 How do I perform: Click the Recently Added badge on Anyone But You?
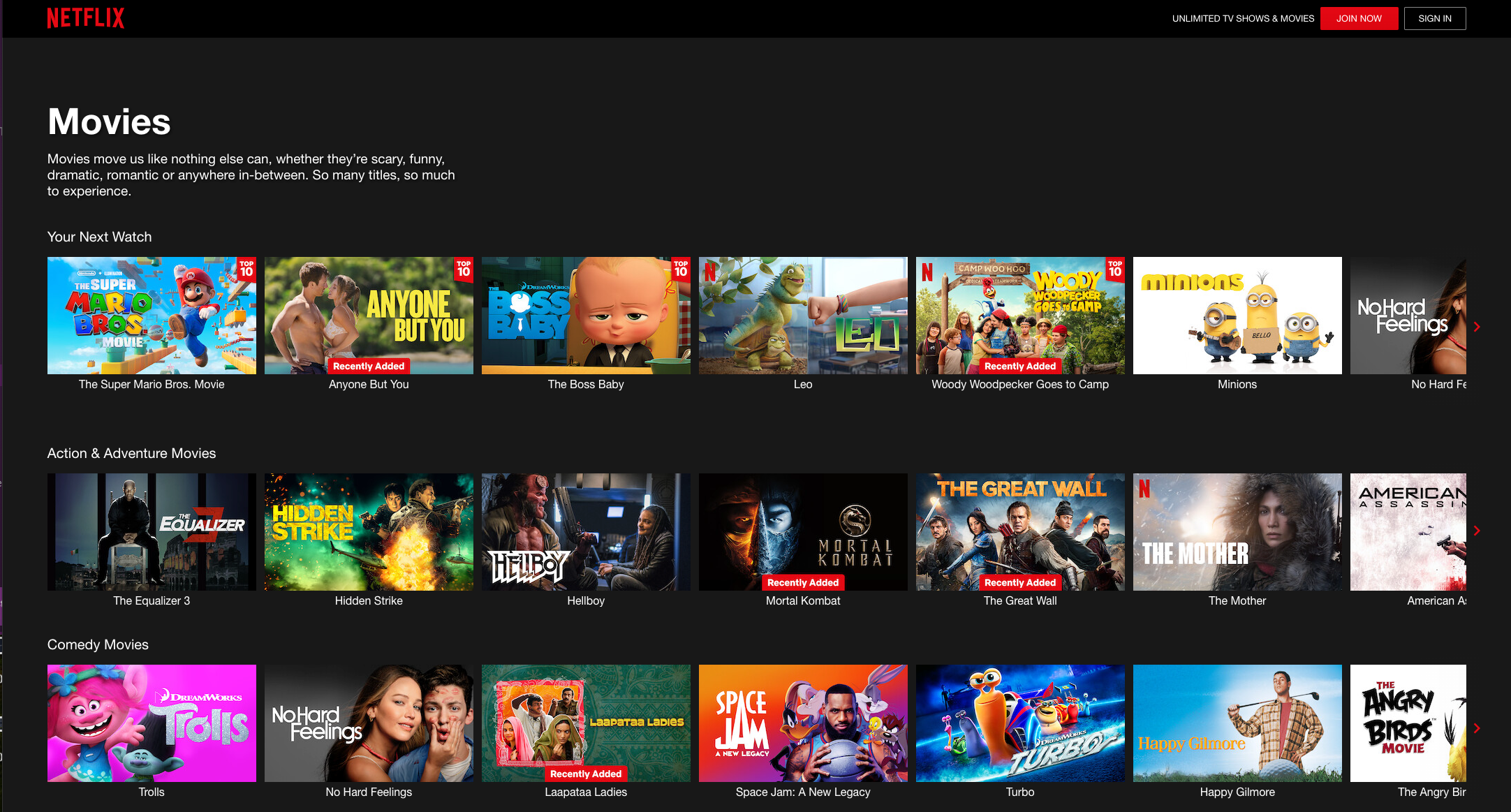tap(369, 366)
